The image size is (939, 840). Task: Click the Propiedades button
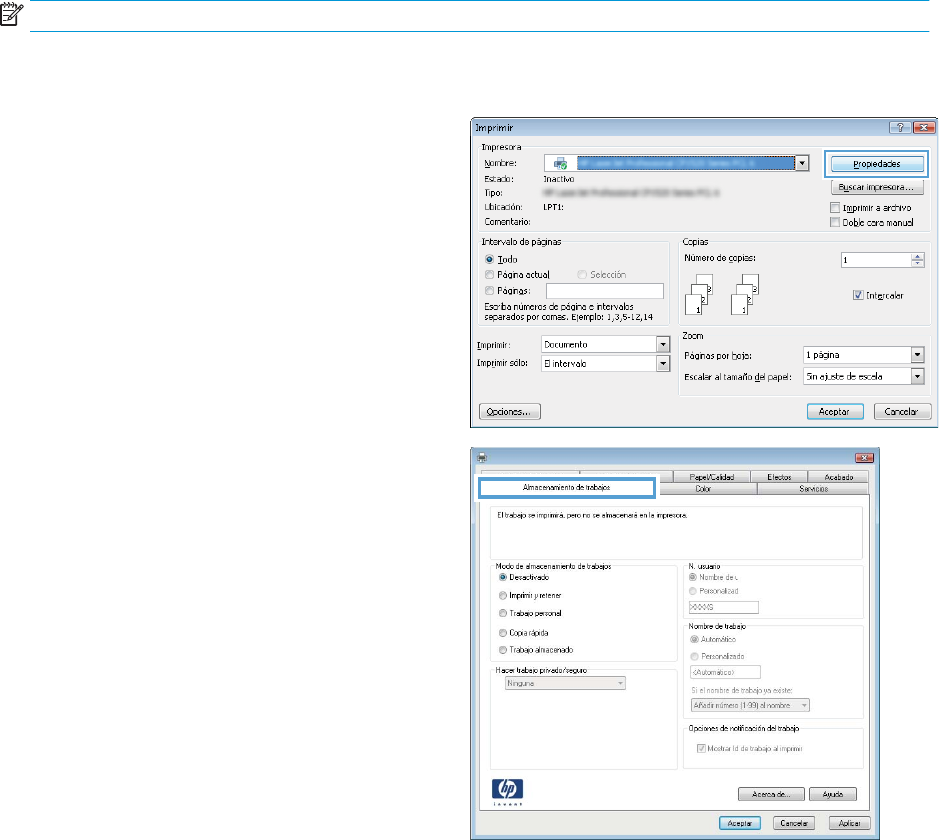coord(876,163)
